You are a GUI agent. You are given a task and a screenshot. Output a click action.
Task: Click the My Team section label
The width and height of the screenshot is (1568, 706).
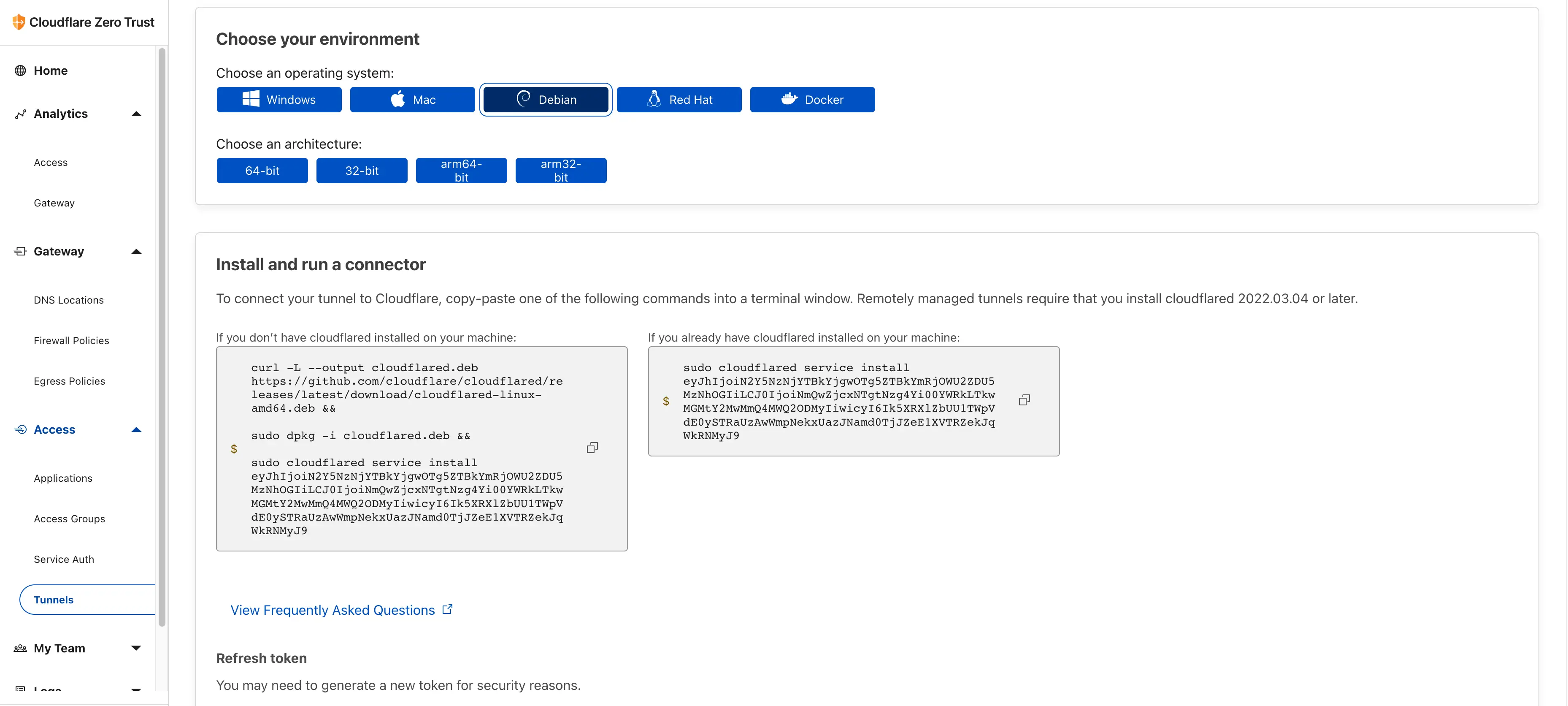click(x=59, y=648)
